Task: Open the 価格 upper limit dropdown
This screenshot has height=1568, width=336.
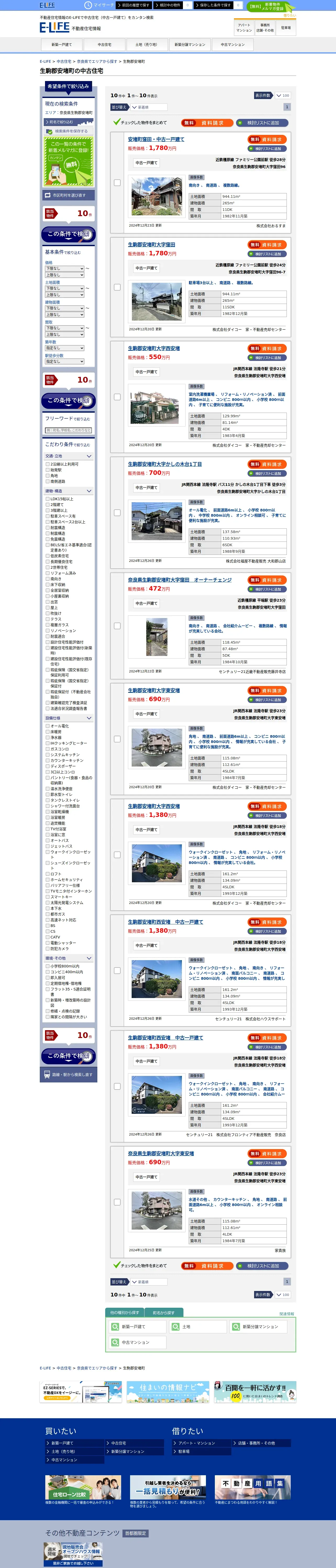Action: pyautogui.click(x=64, y=275)
